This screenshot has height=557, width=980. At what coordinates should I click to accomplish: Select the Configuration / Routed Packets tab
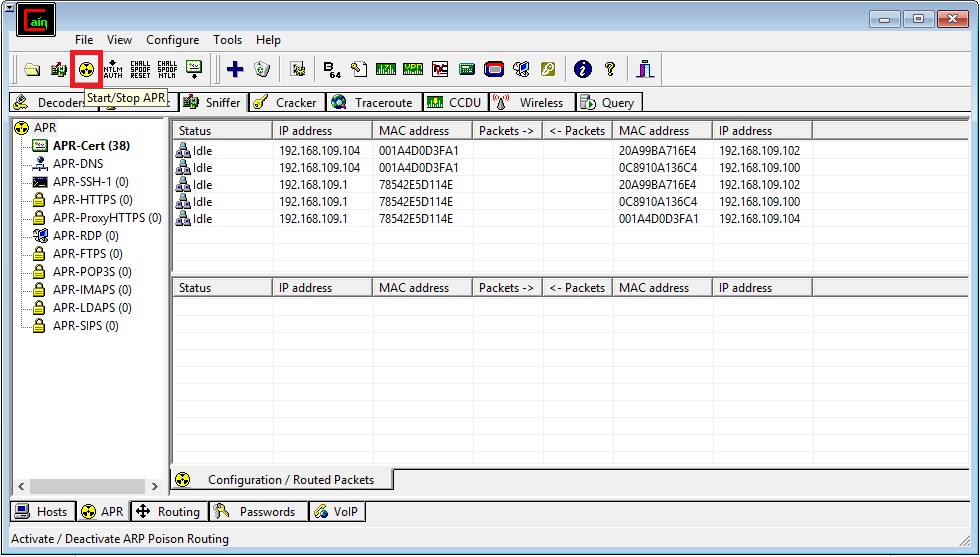pos(282,479)
